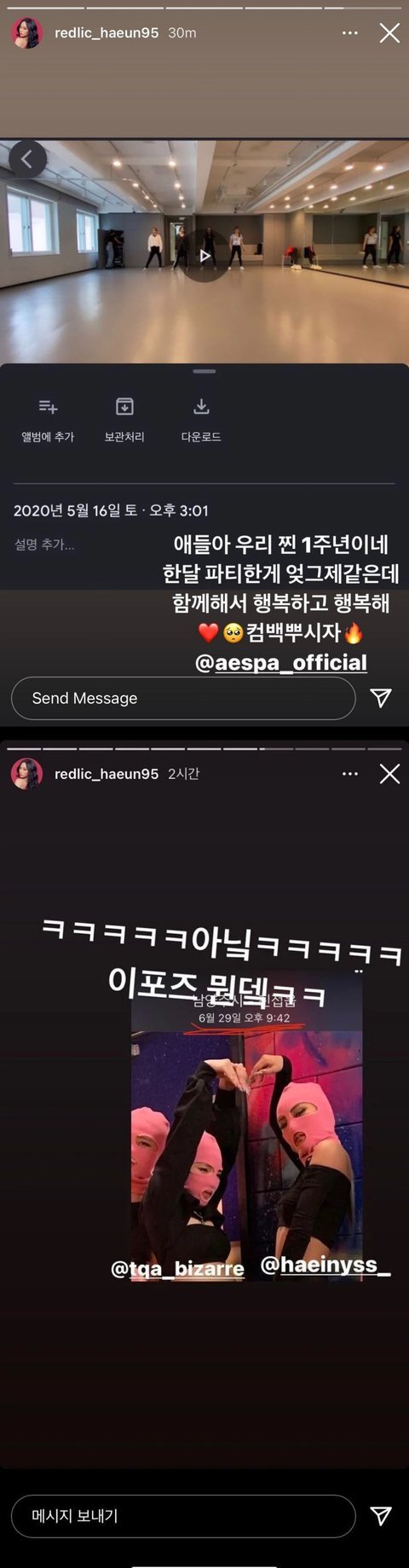Add a description at 설명 추가
Viewport: 409px width, 1568px height.
pos(44,545)
